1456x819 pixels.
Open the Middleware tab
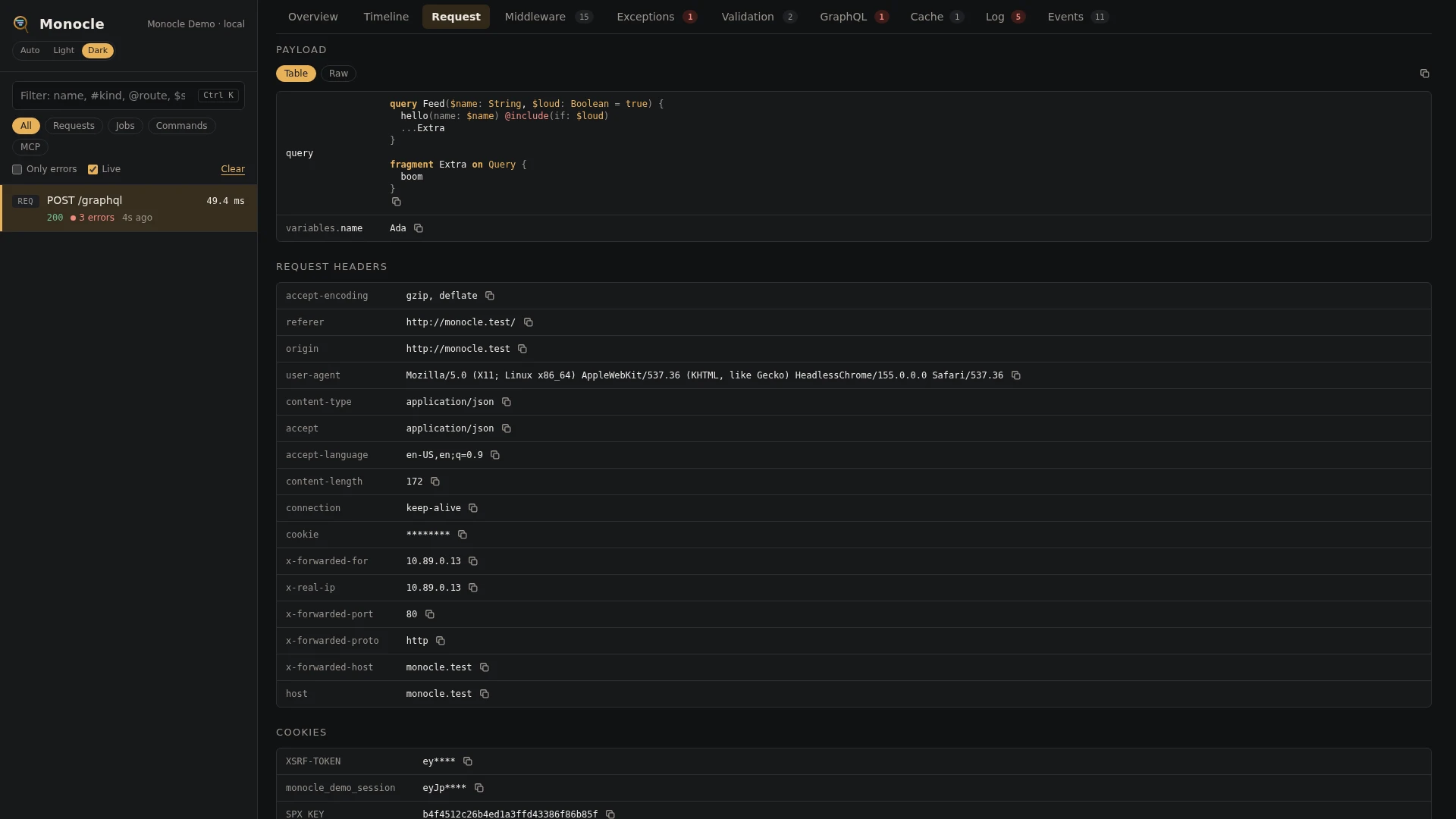tap(549, 17)
